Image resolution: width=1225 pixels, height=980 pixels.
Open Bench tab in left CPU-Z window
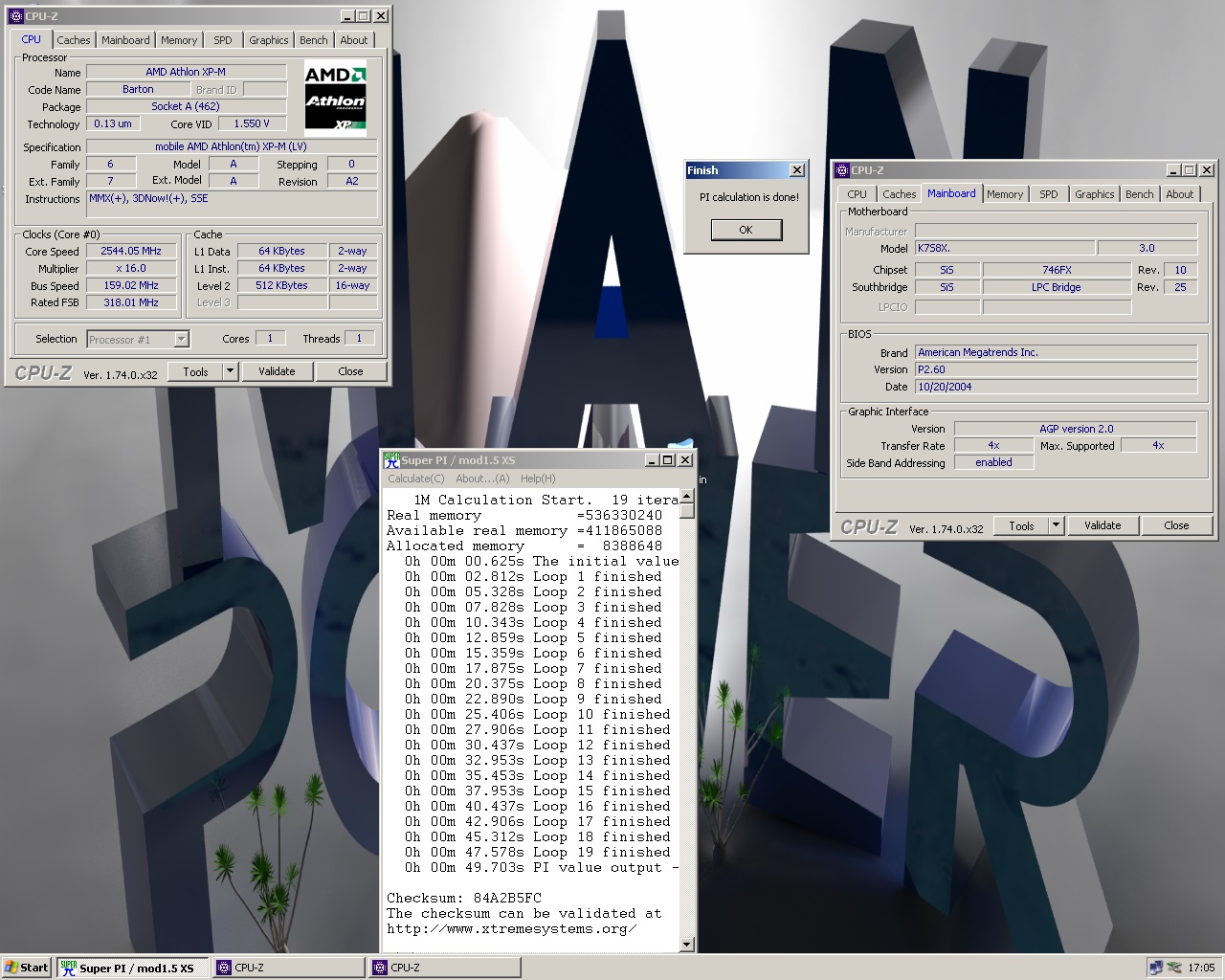pos(314,40)
